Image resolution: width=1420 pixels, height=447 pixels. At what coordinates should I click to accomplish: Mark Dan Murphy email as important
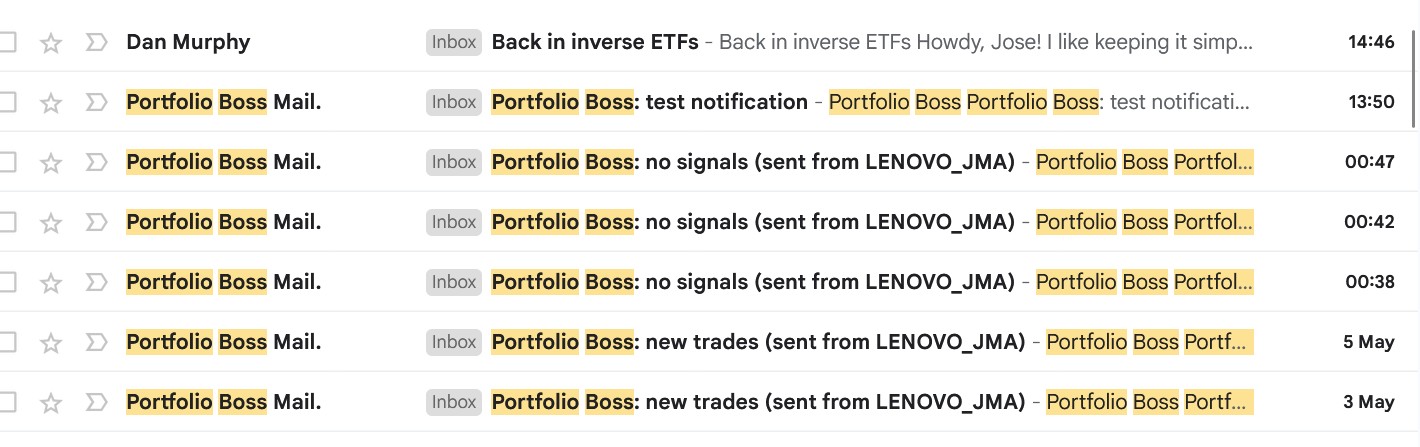point(96,43)
